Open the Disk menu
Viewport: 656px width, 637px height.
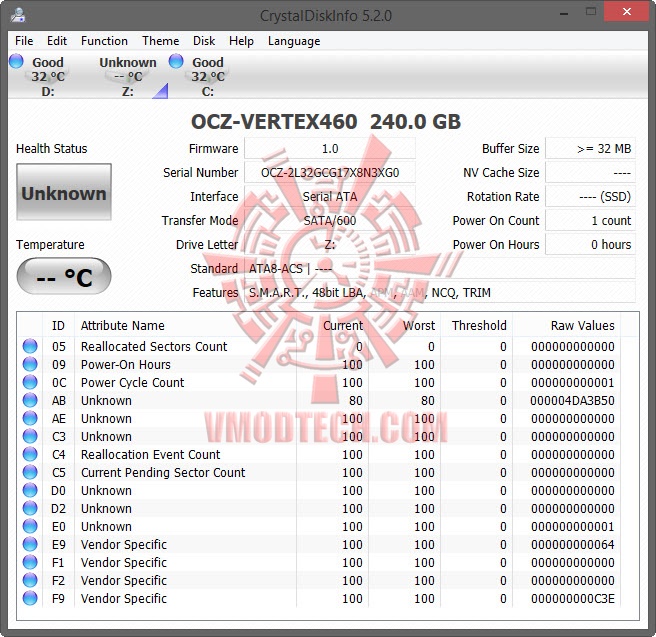click(204, 41)
